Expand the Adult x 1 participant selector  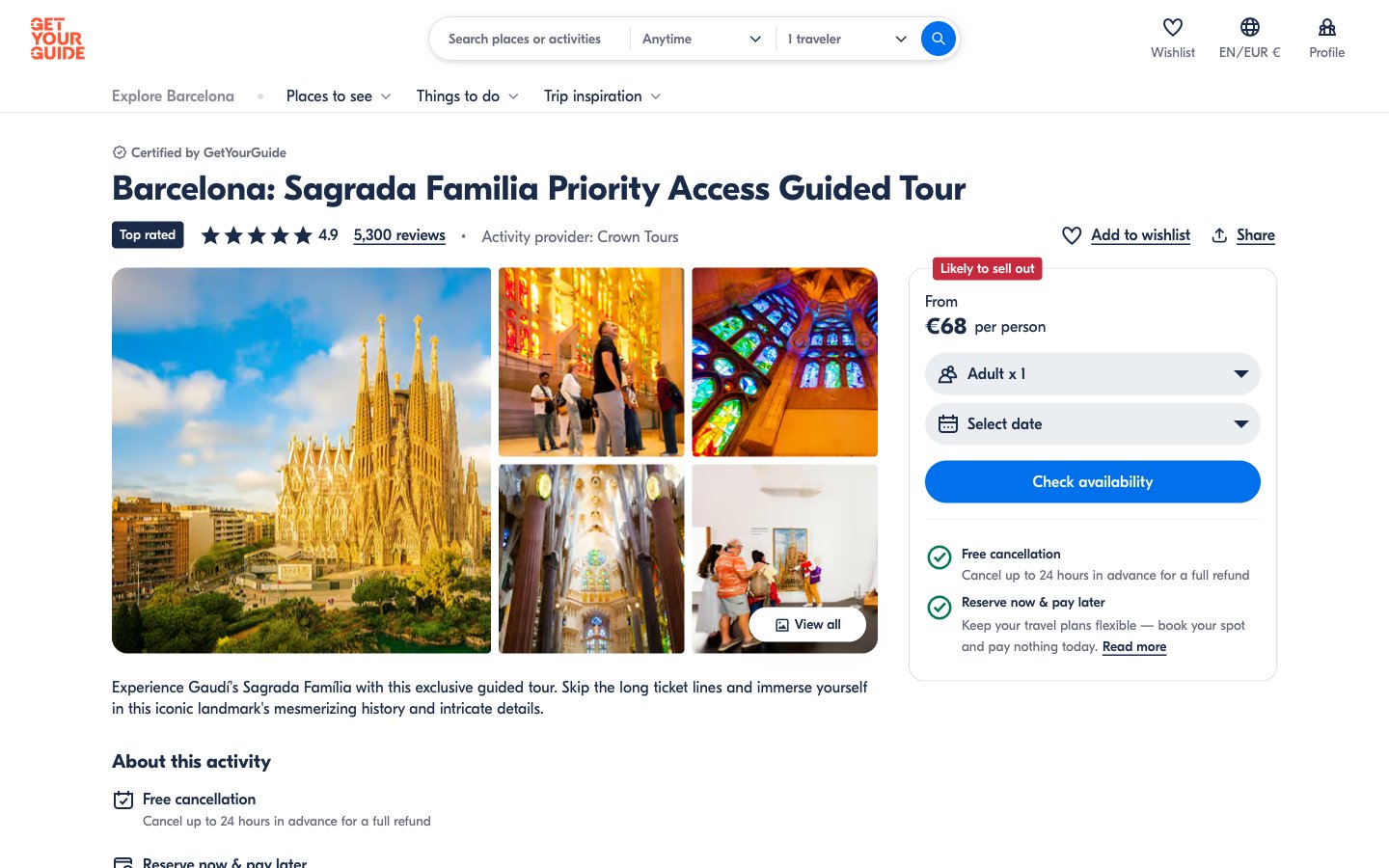(1092, 374)
